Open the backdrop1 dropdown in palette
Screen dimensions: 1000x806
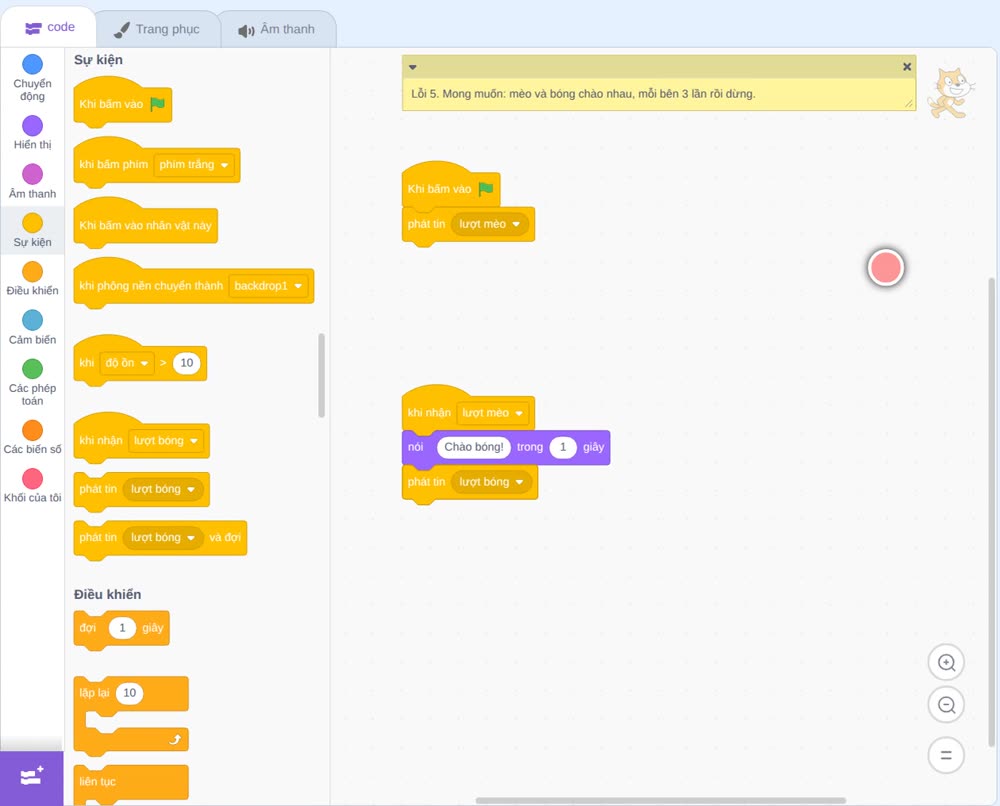tap(268, 286)
